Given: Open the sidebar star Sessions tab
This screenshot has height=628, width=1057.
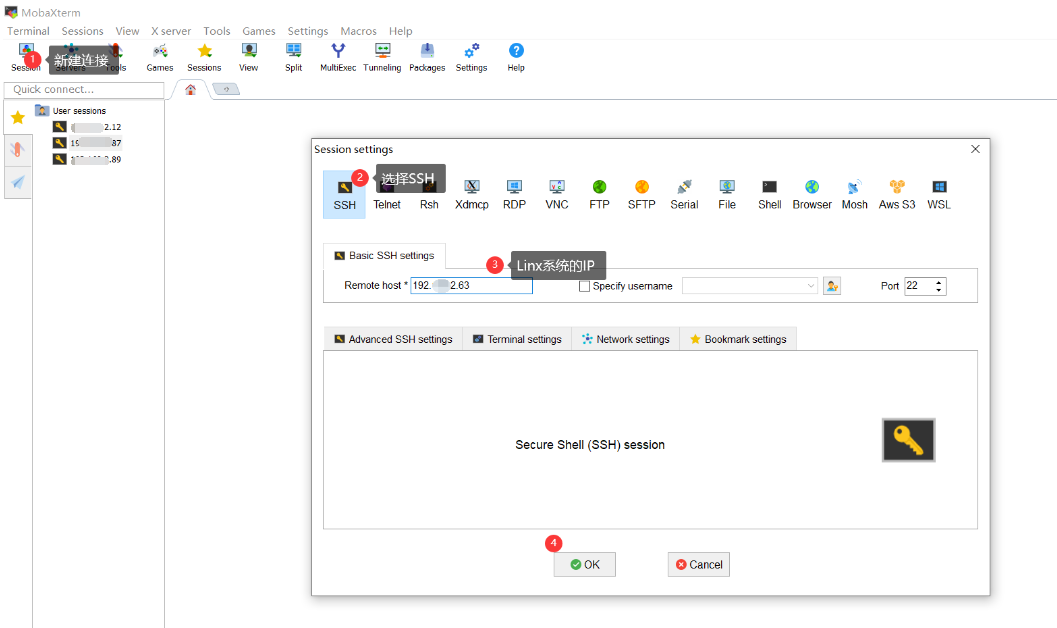Looking at the screenshot, I should point(18,118).
